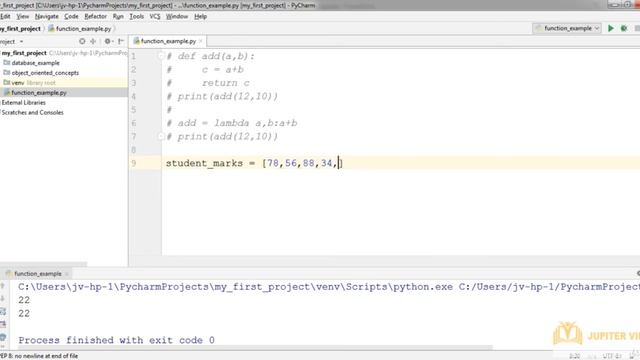Click the commented 'return c' line
The width and height of the screenshot is (640, 360).
point(208,83)
